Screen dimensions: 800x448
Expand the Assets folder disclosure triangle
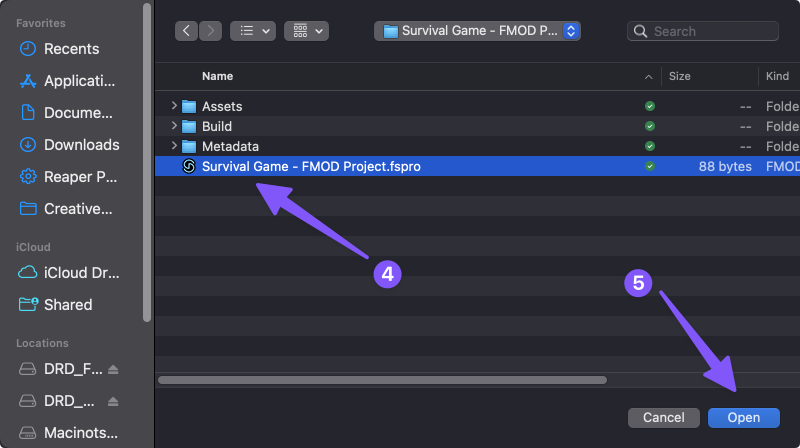coord(174,106)
